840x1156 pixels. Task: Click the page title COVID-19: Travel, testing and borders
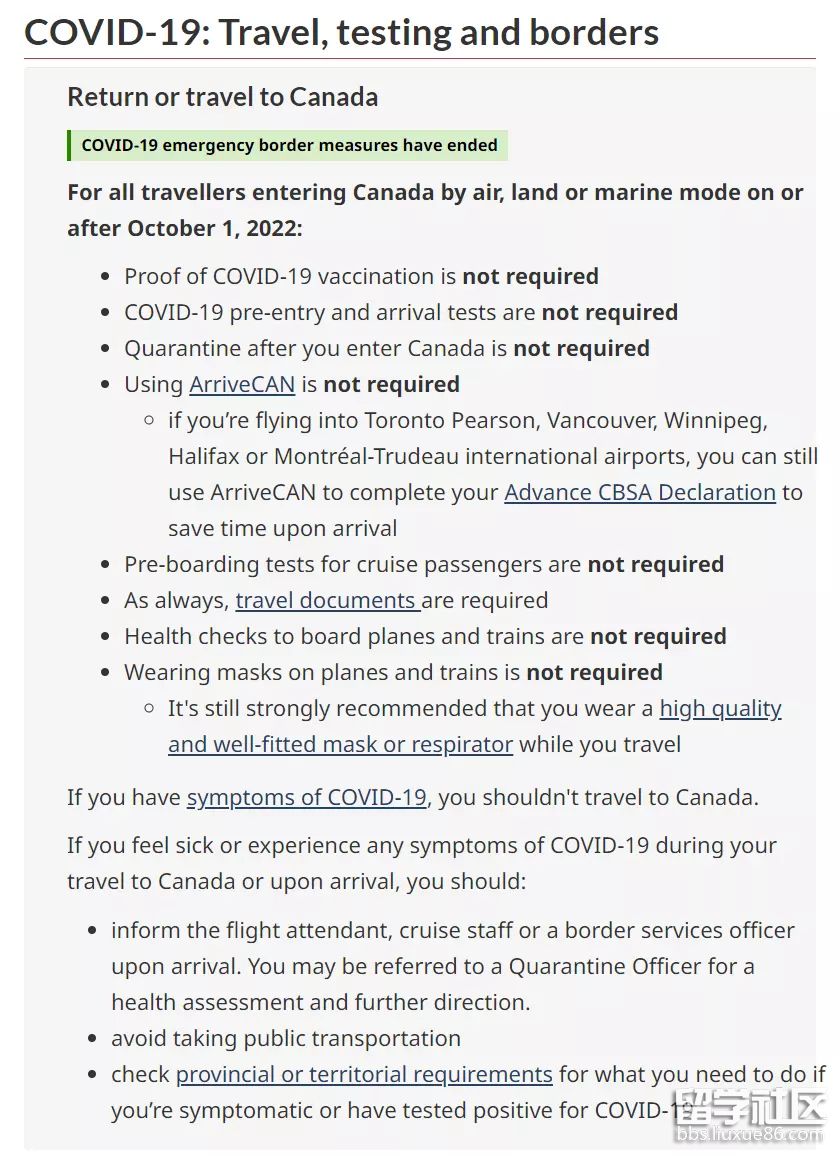(x=341, y=33)
